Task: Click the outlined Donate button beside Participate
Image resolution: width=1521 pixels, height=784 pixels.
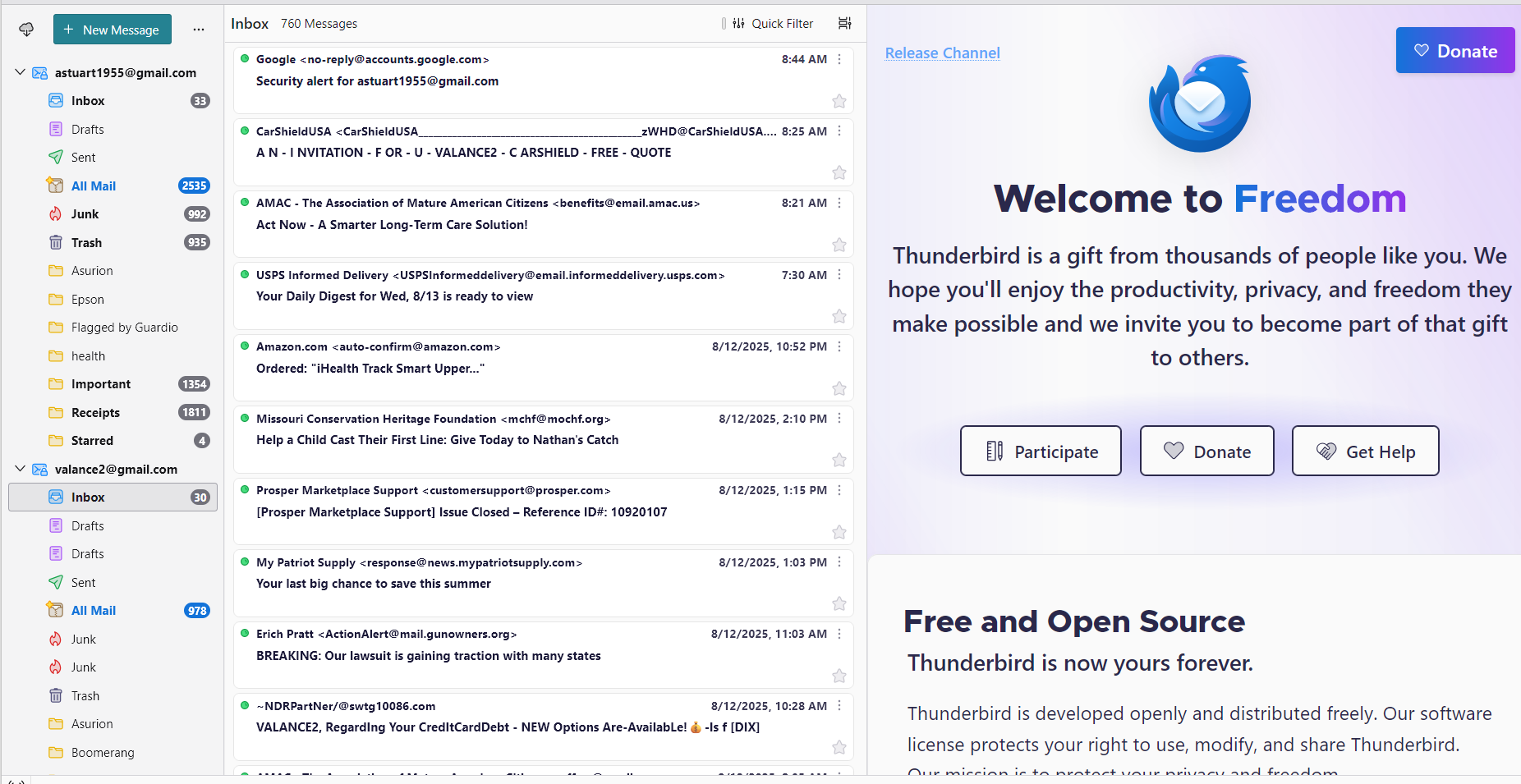Action: tap(1207, 451)
